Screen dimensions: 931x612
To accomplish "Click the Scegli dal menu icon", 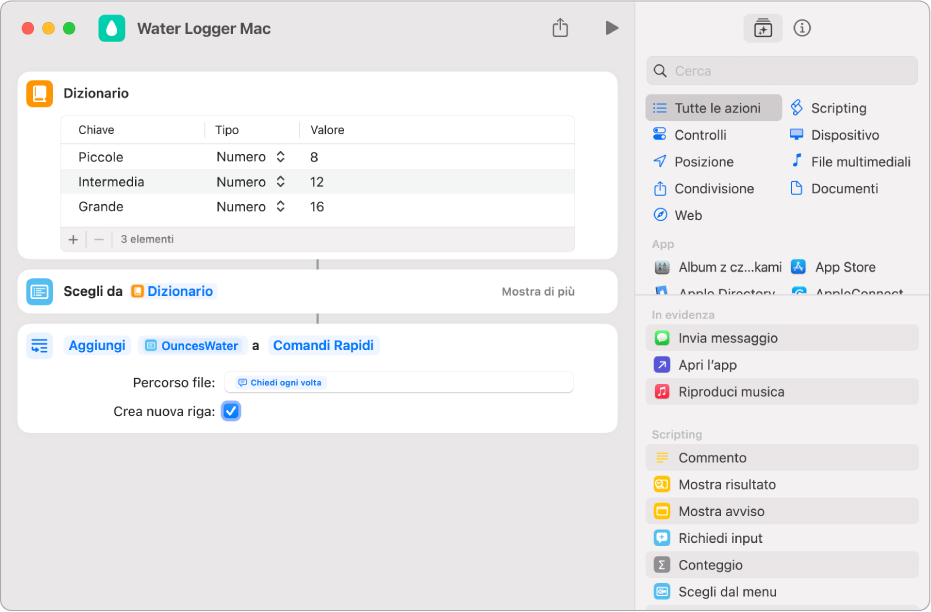I will tap(662, 592).
